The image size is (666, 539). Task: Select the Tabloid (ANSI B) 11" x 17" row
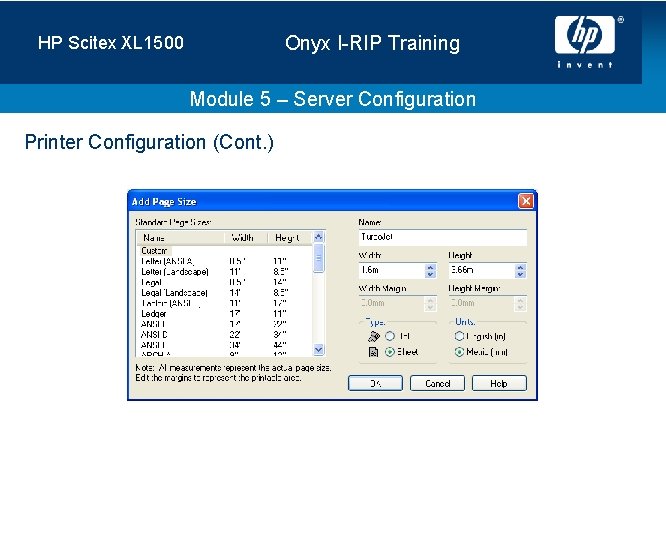[225, 303]
